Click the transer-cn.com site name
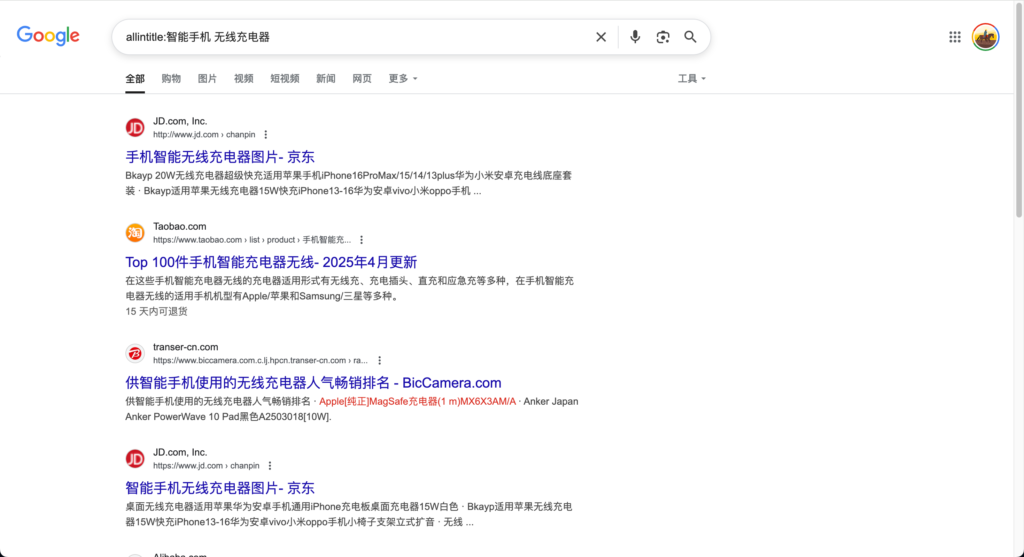1024x557 pixels. (185, 347)
